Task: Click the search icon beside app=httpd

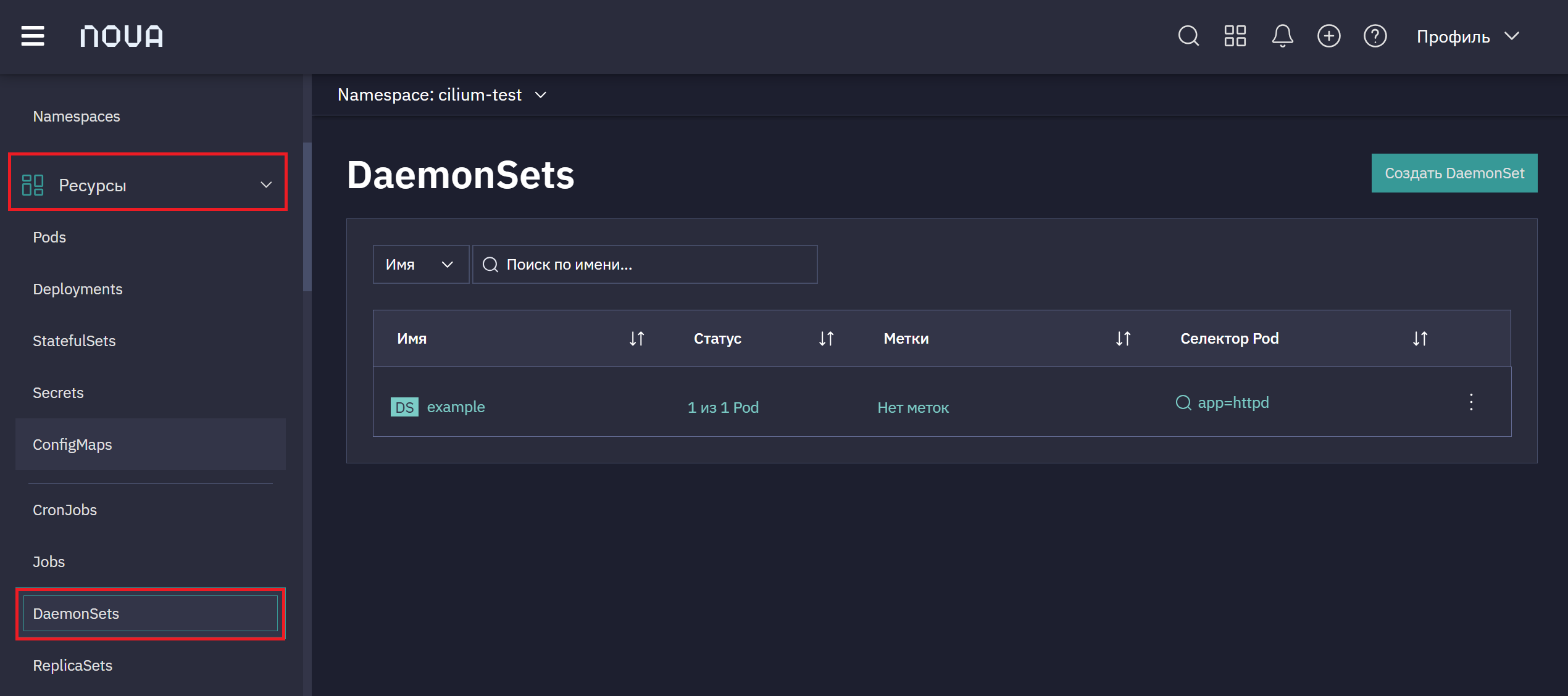Action: [1183, 402]
